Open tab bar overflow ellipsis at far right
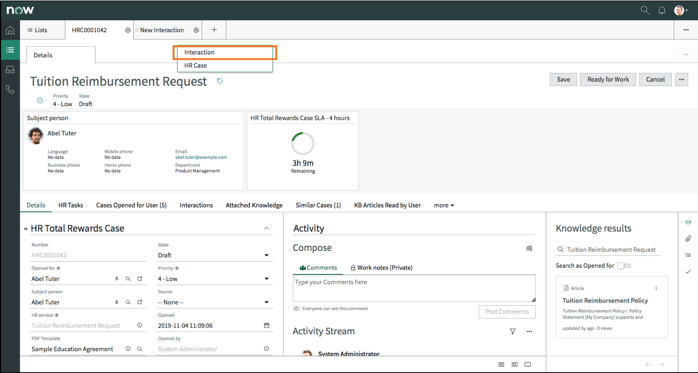The image size is (698, 373). (x=686, y=30)
